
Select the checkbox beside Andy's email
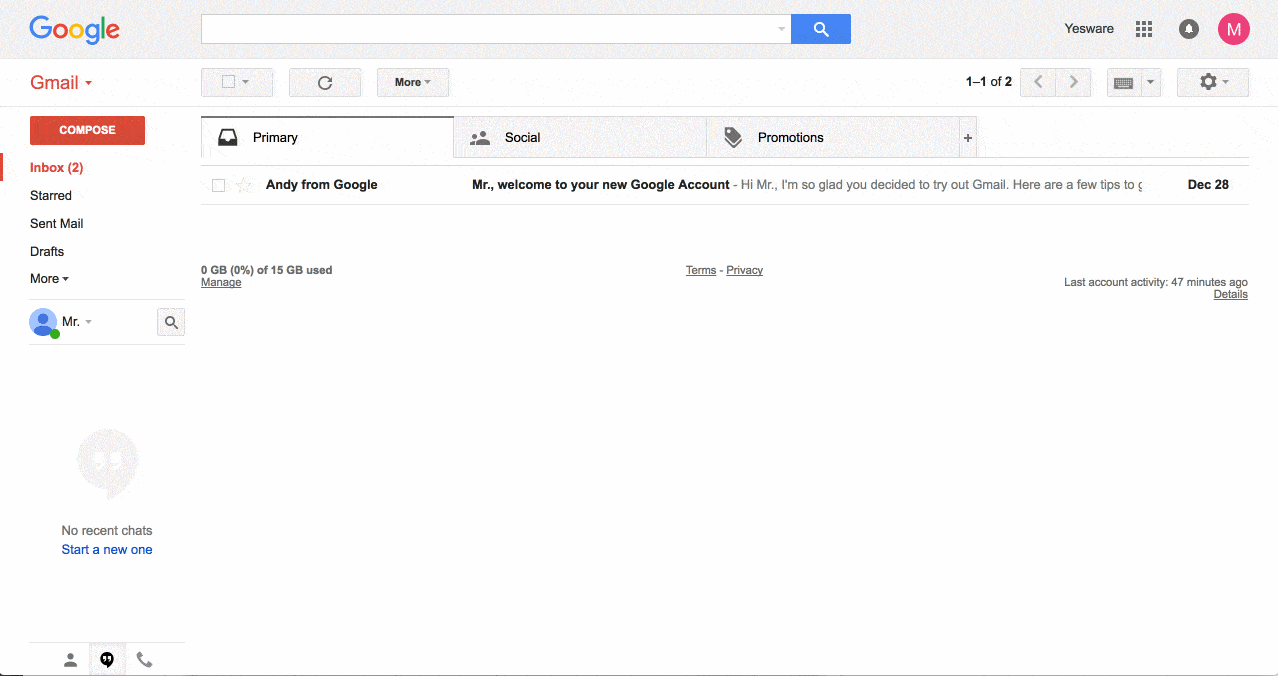tap(217, 184)
